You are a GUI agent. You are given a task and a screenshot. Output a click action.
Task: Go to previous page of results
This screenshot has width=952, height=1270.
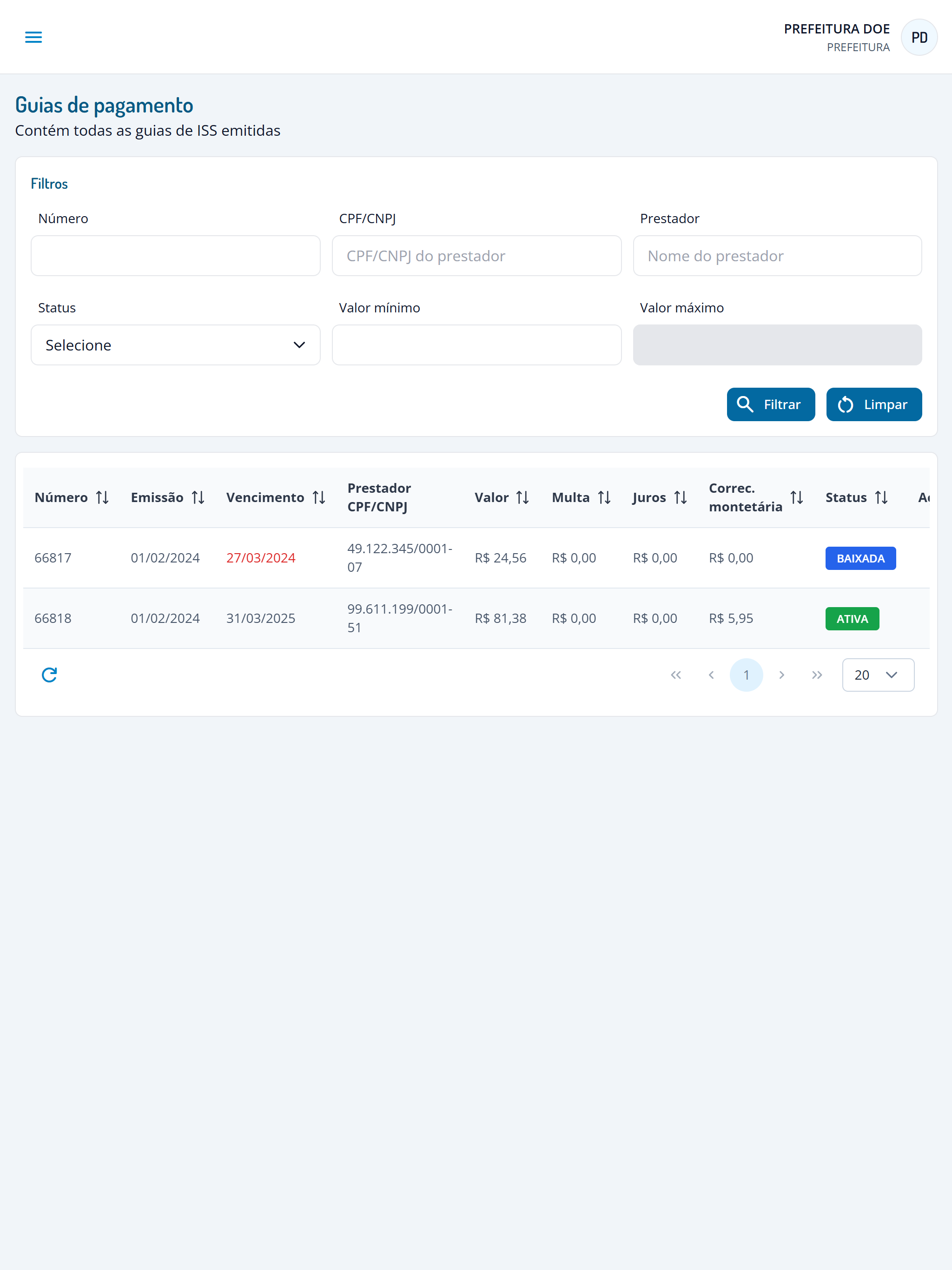click(711, 675)
